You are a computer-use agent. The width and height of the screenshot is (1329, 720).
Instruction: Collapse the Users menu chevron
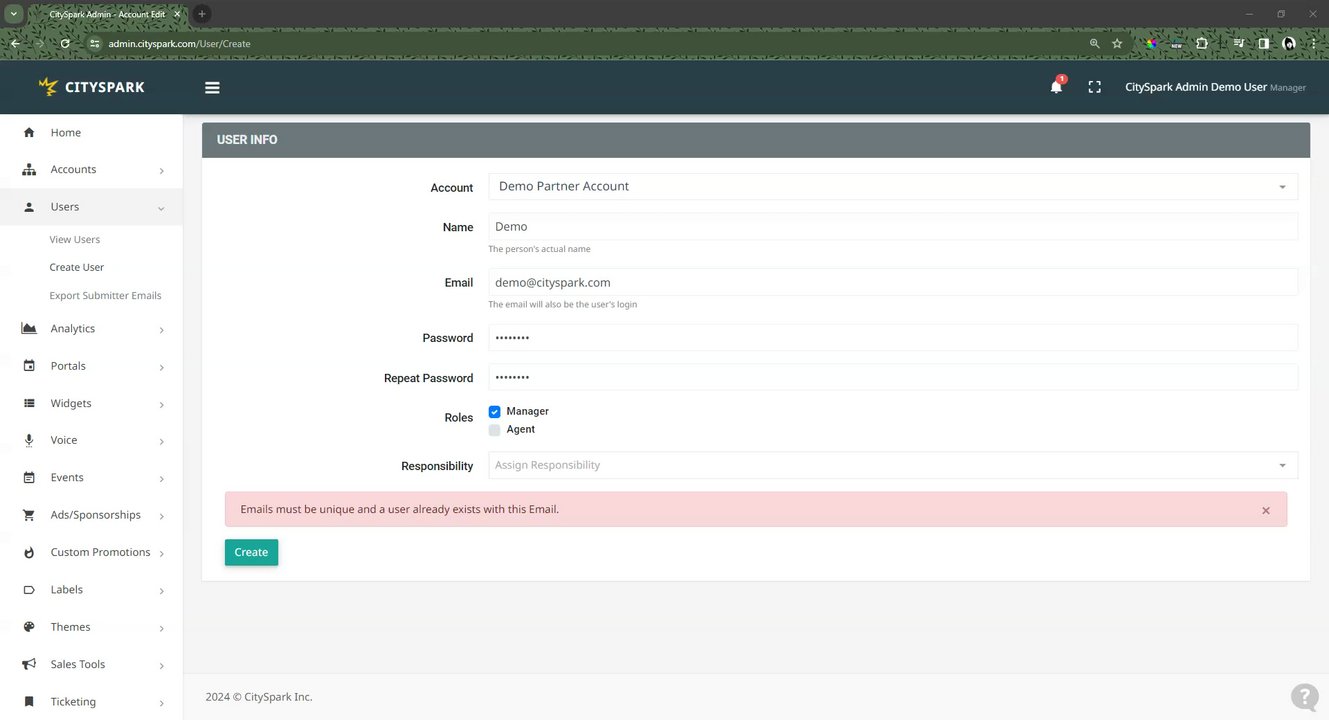161,208
